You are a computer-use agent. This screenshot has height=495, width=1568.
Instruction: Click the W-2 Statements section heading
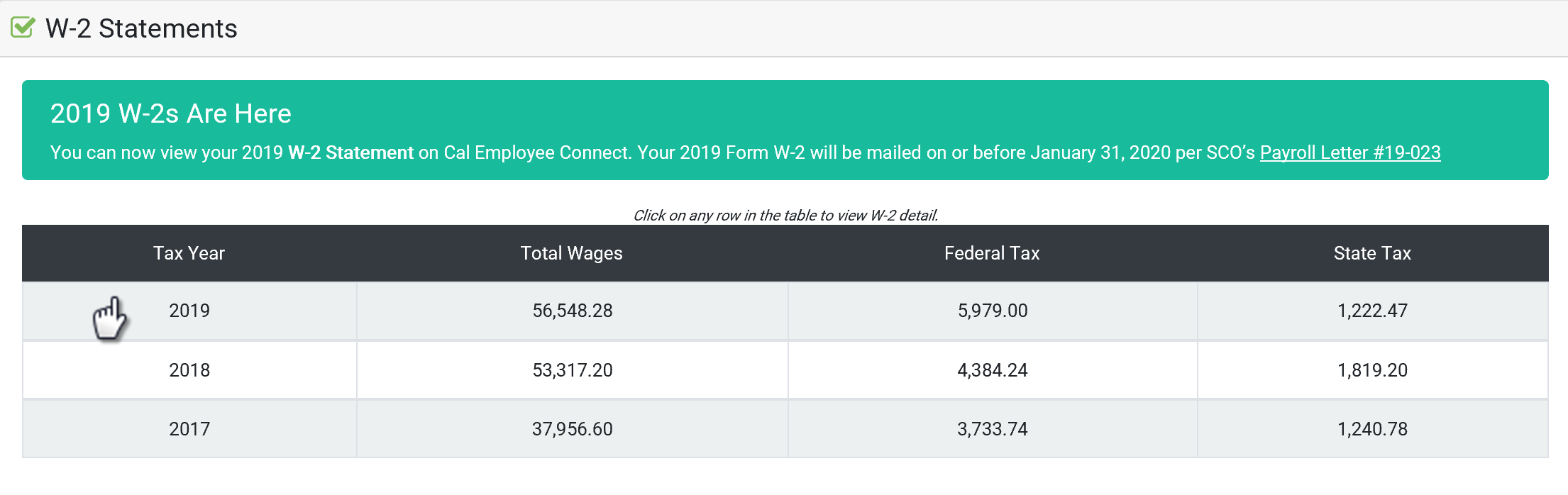coord(141,28)
